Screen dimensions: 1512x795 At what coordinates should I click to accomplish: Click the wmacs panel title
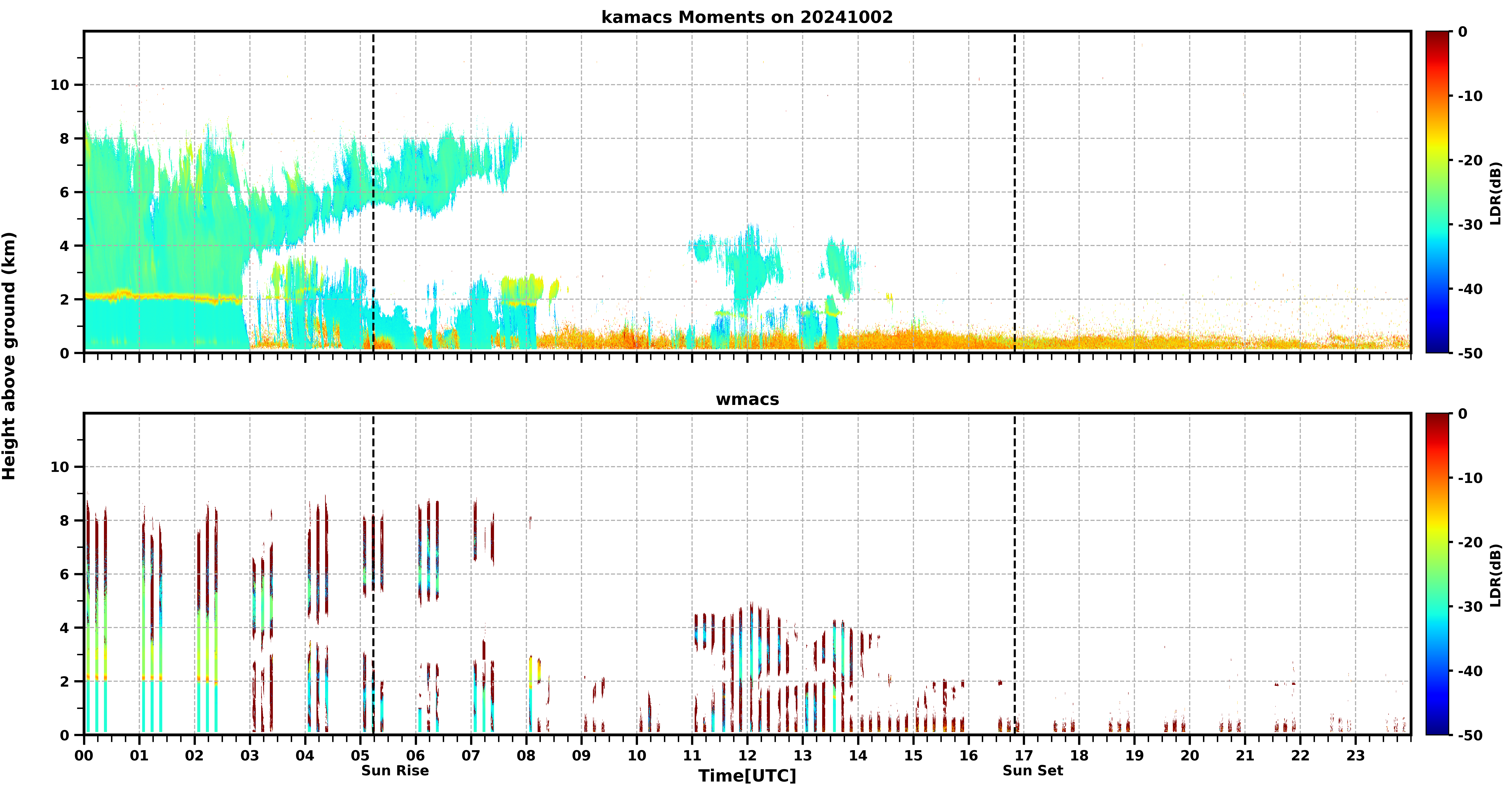(747, 399)
